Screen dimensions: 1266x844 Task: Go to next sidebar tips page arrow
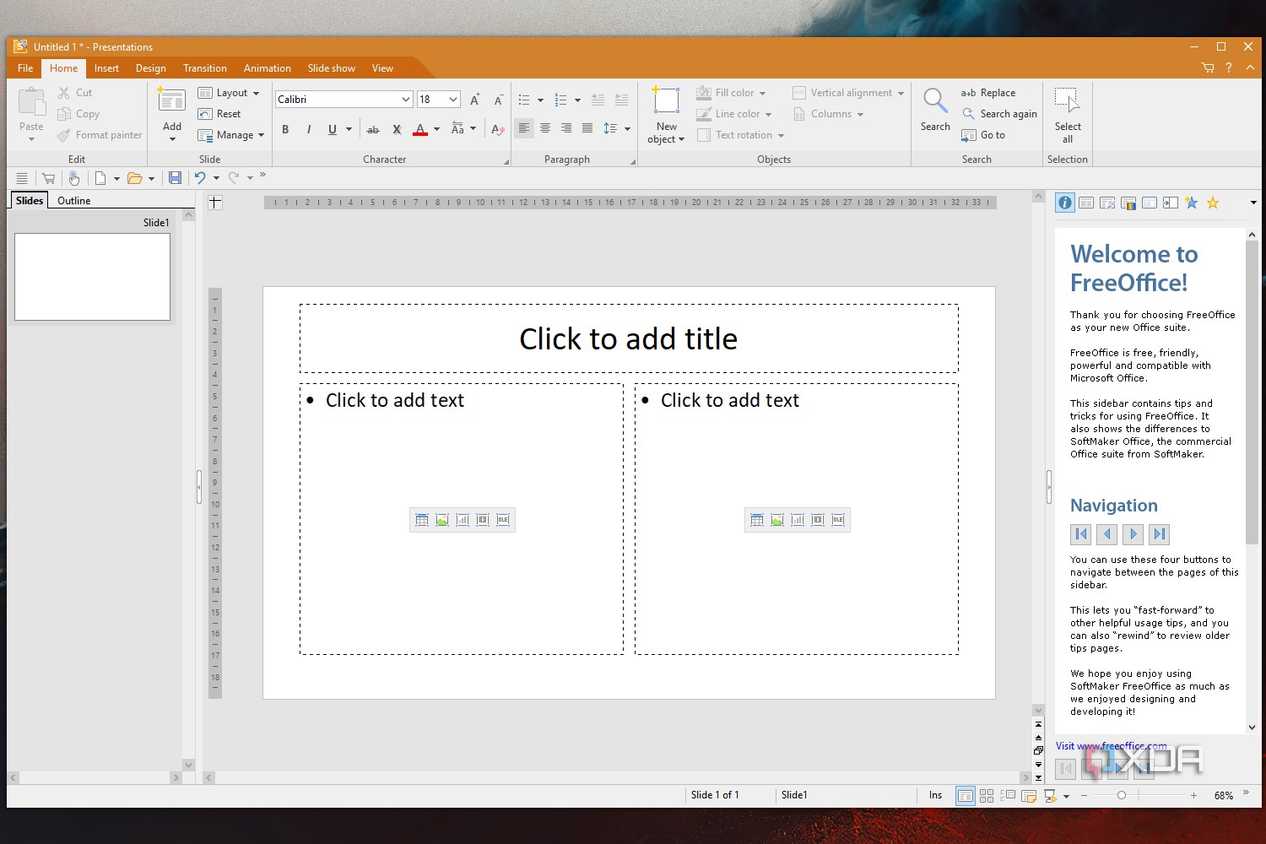1133,534
